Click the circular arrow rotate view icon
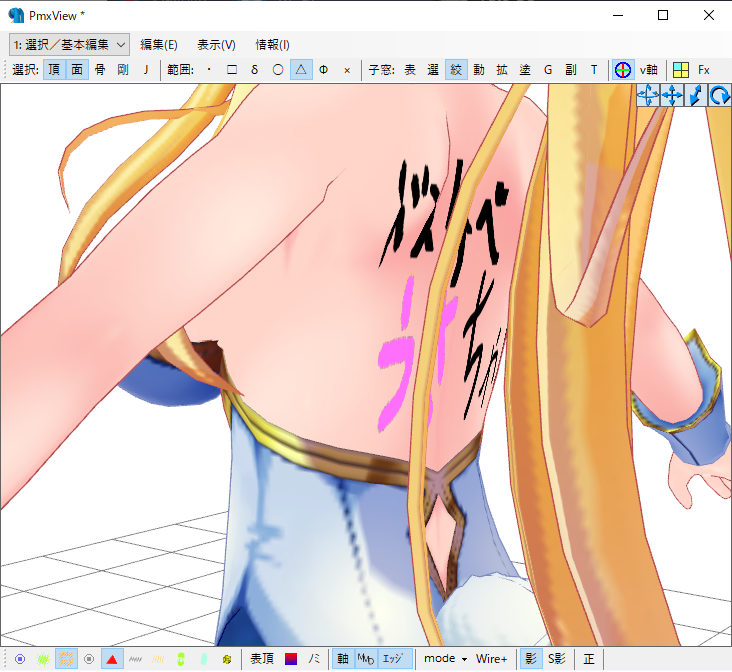 (x=719, y=96)
